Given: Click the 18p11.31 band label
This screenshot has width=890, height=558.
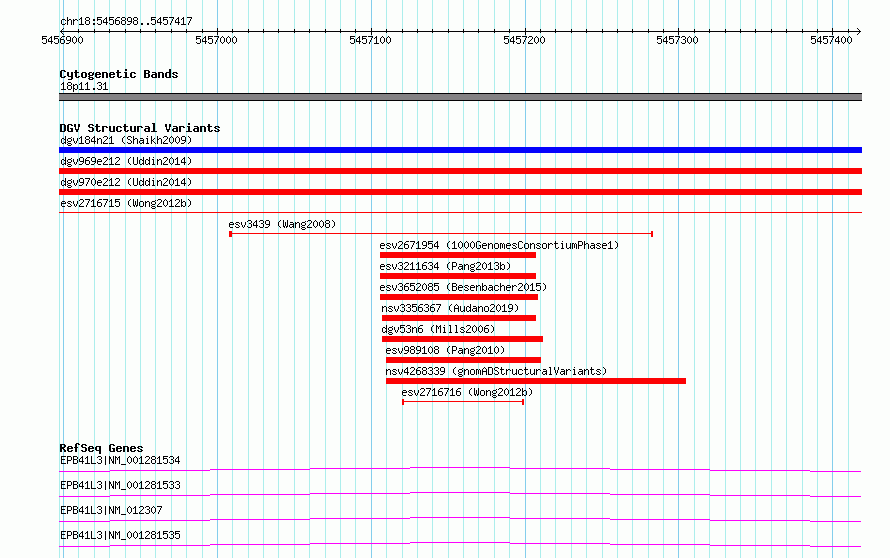Looking at the screenshot, I should point(84,86).
